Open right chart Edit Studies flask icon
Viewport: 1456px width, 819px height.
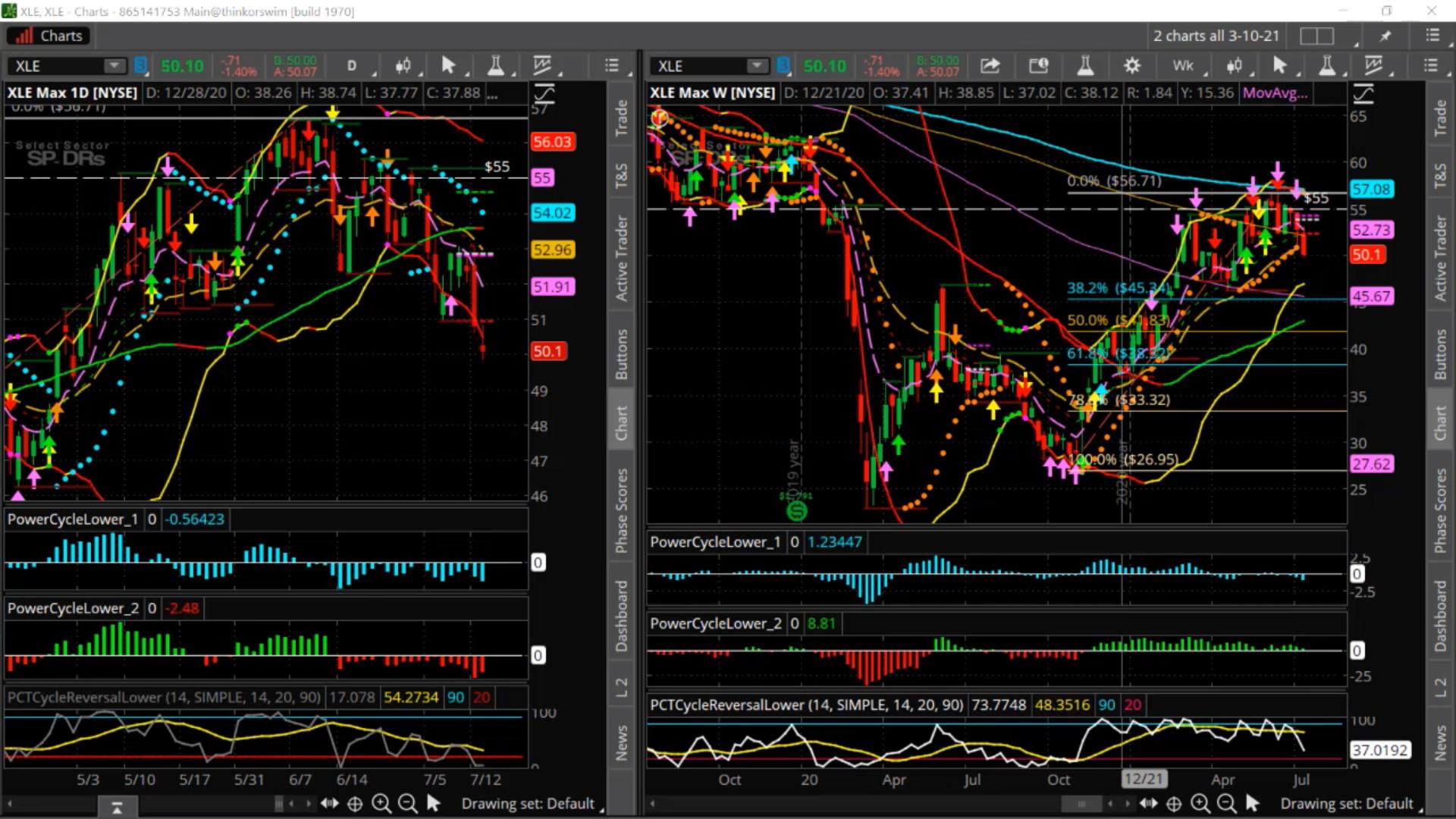coord(1085,66)
